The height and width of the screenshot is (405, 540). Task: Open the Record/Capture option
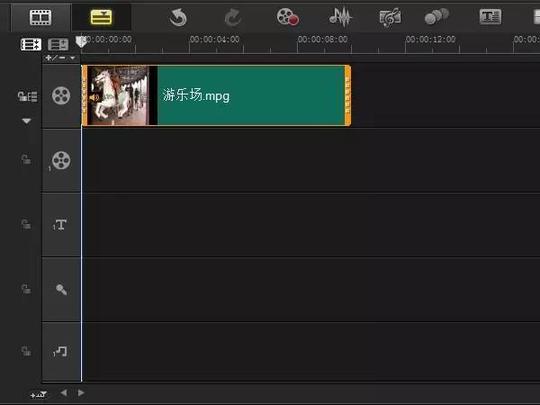(288, 17)
